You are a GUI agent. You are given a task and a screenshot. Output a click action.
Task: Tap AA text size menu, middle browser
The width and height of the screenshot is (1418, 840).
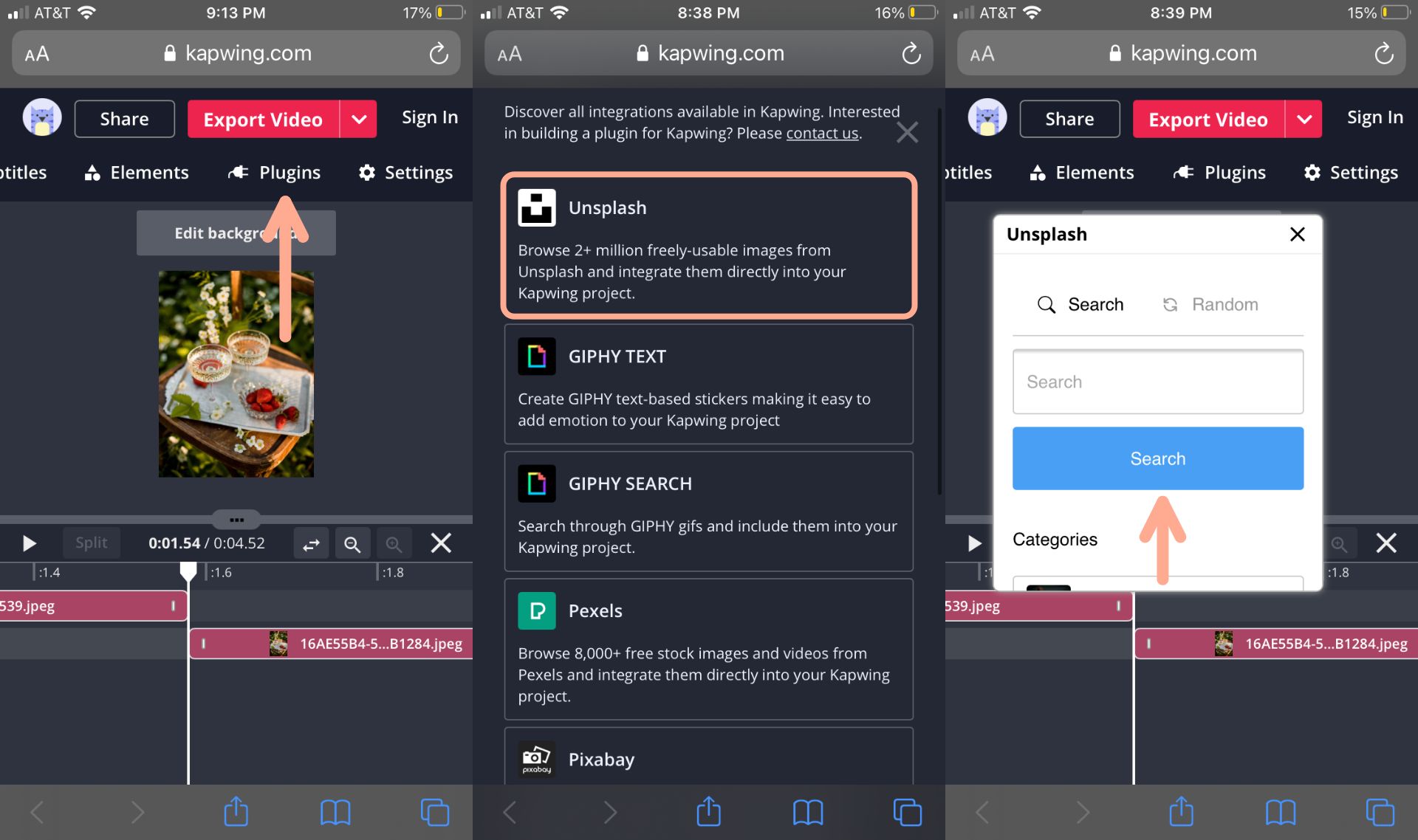pyautogui.click(x=510, y=54)
